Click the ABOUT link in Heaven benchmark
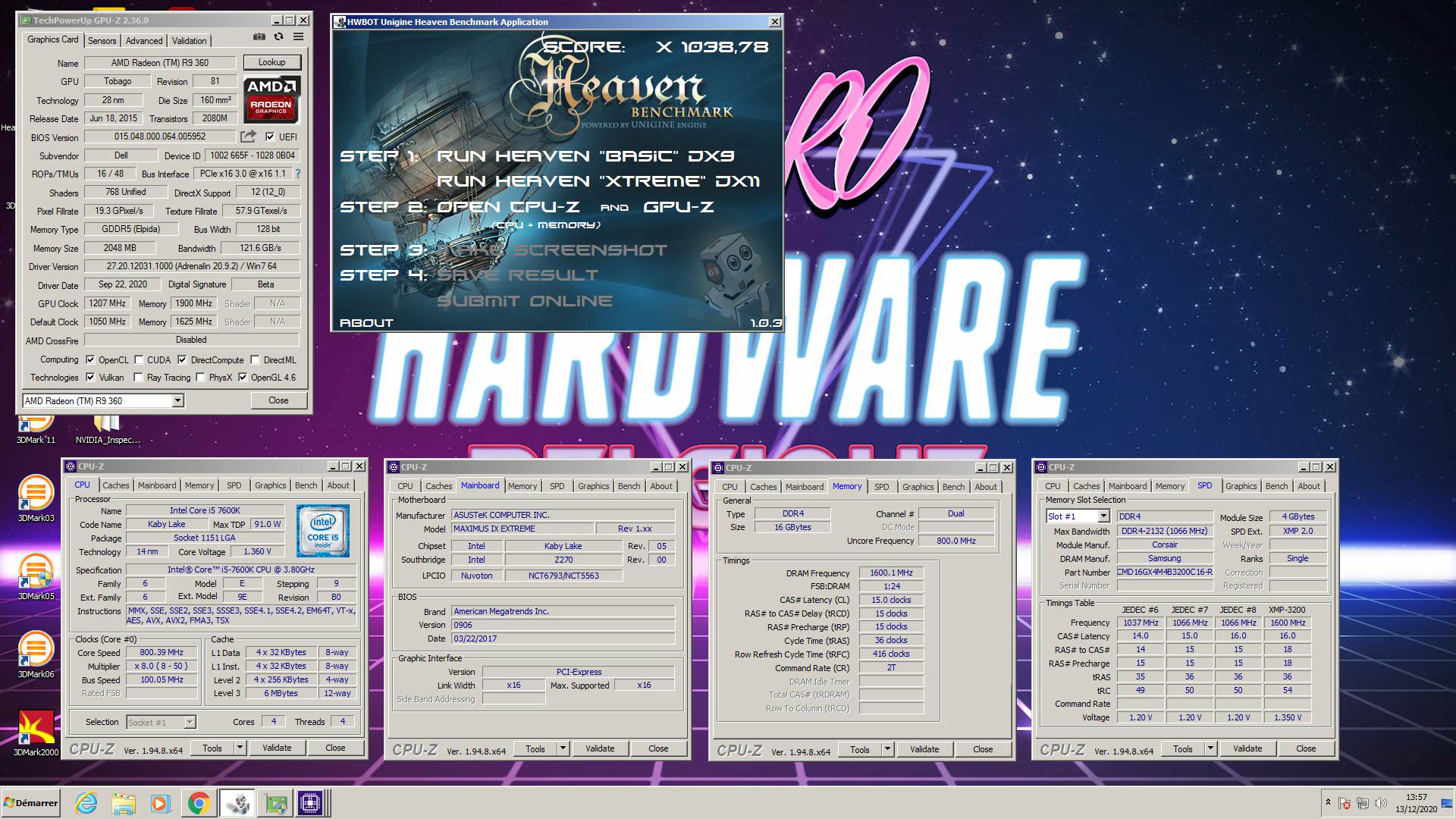Viewport: 1456px width, 819px height. 366,323
